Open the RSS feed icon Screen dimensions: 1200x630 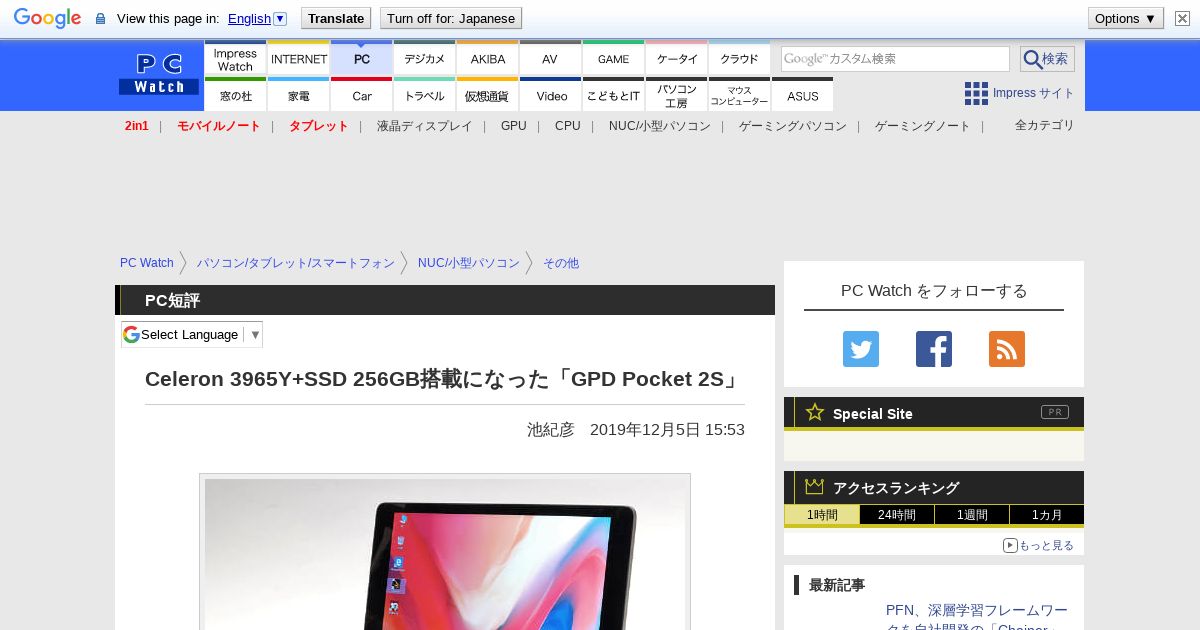(1007, 349)
